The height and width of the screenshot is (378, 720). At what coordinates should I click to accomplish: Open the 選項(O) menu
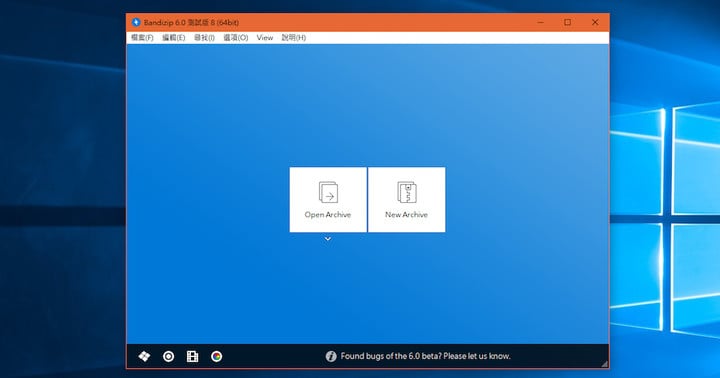pos(236,38)
